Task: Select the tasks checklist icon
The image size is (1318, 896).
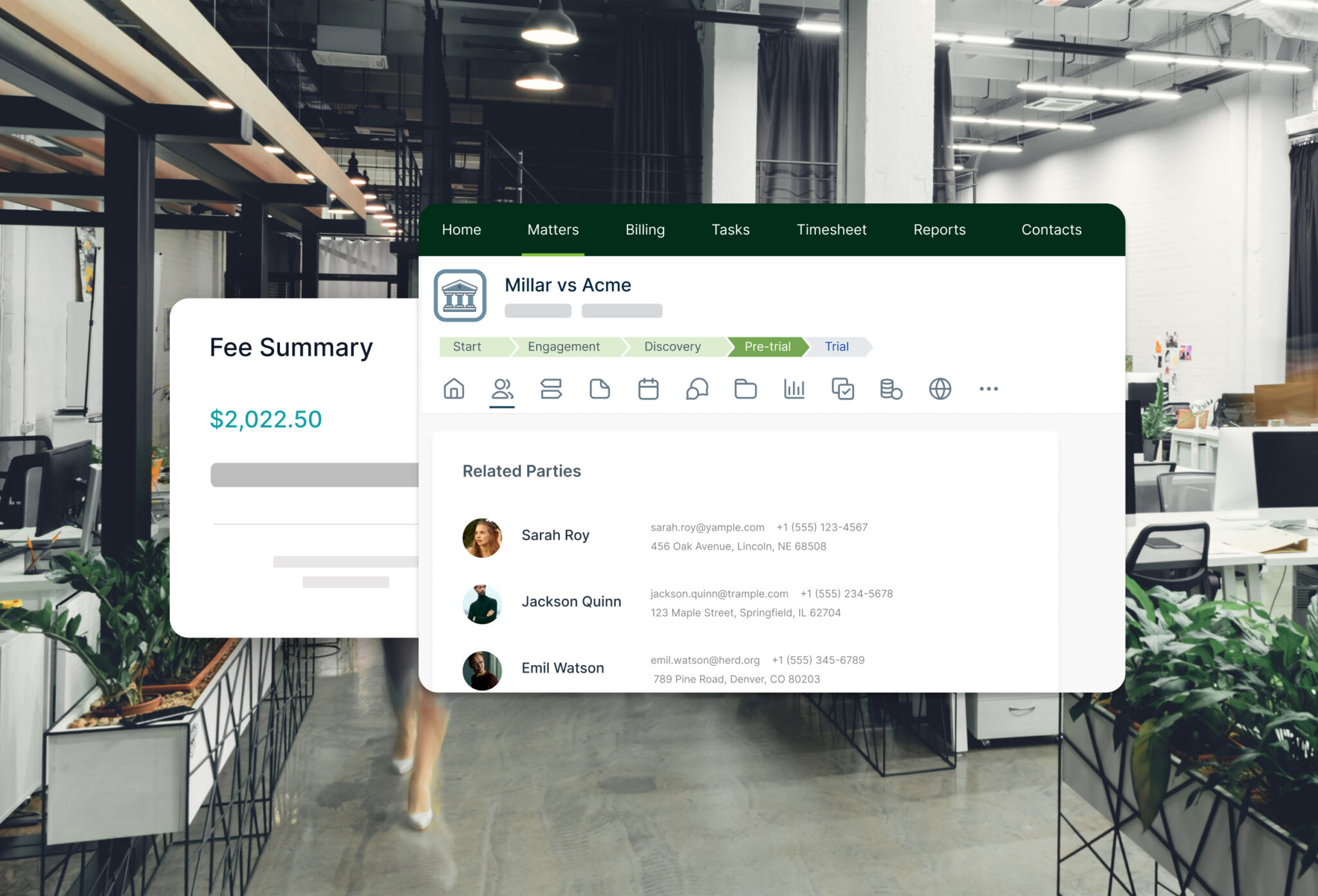Action: point(842,389)
